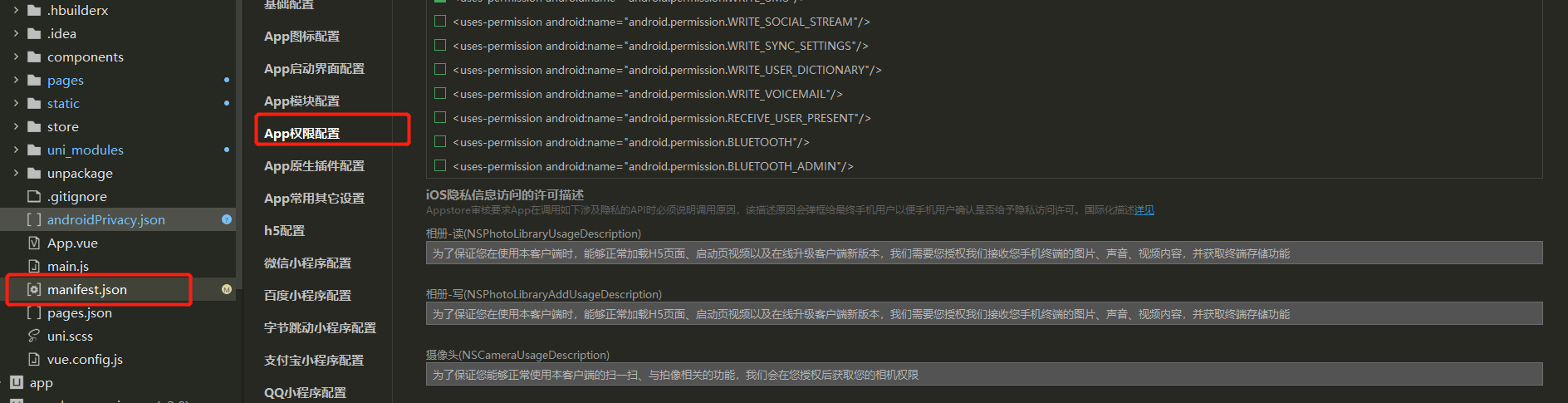Click the androidPrivacy.json bracket icon
This screenshot has width=1568, height=403.
coord(34,219)
